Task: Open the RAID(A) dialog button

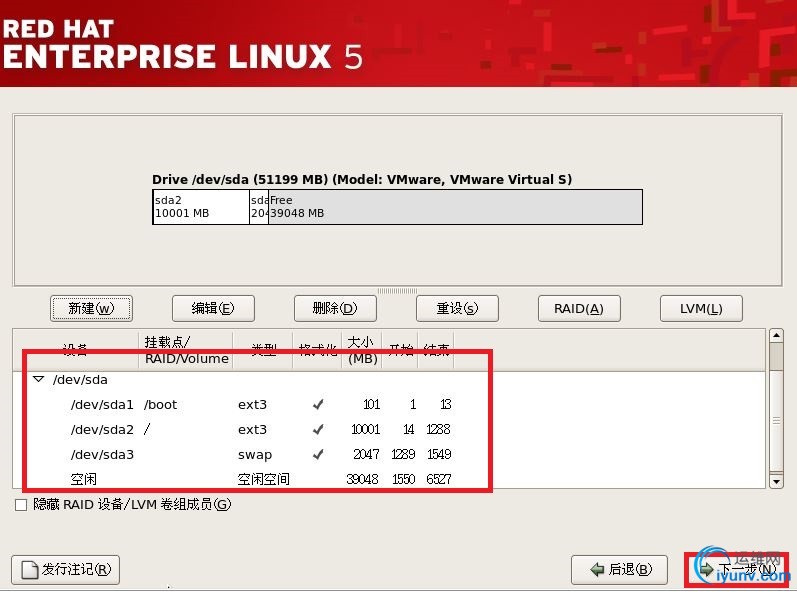Action: (579, 308)
